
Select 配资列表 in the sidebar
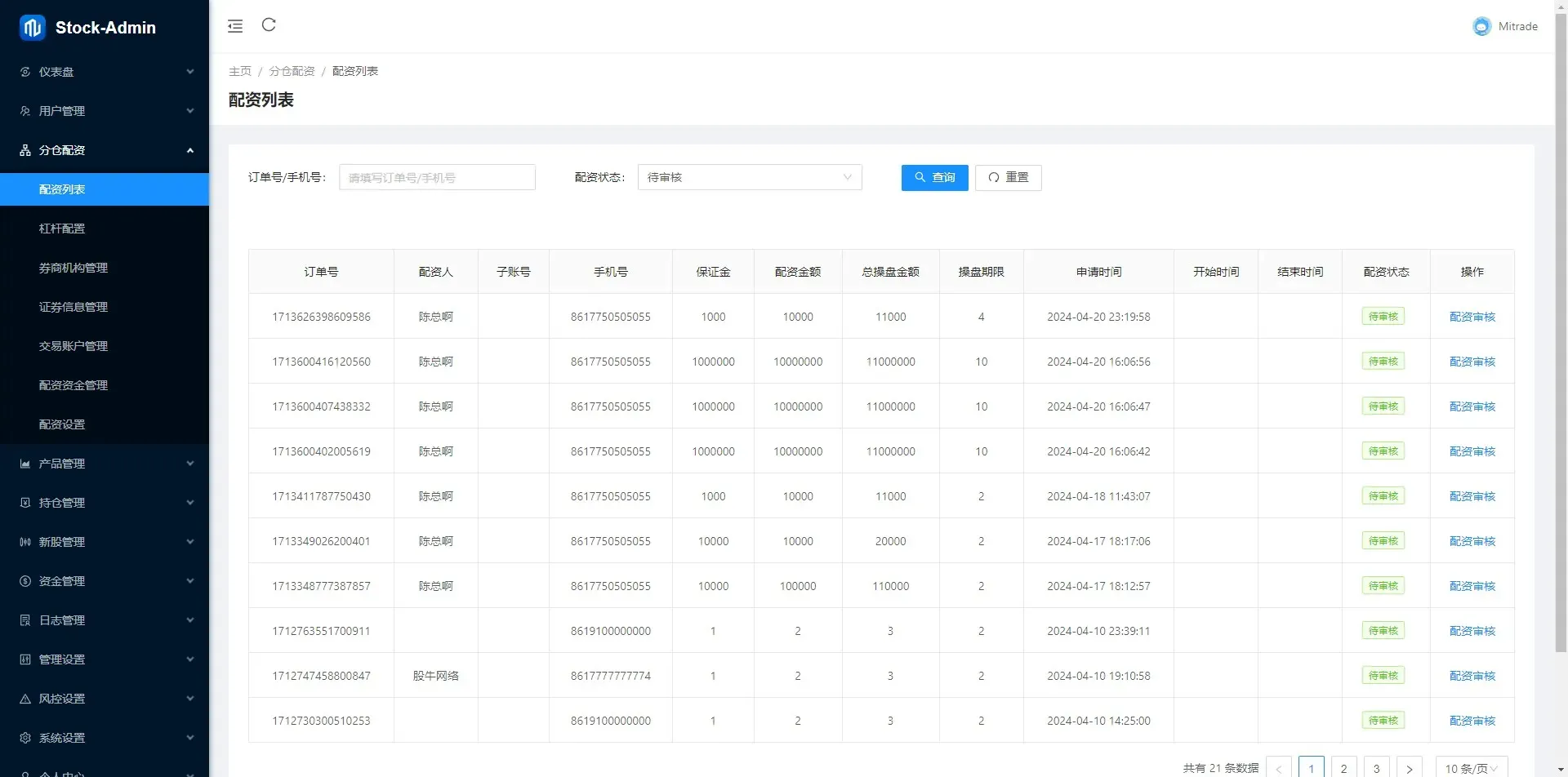(105, 189)
